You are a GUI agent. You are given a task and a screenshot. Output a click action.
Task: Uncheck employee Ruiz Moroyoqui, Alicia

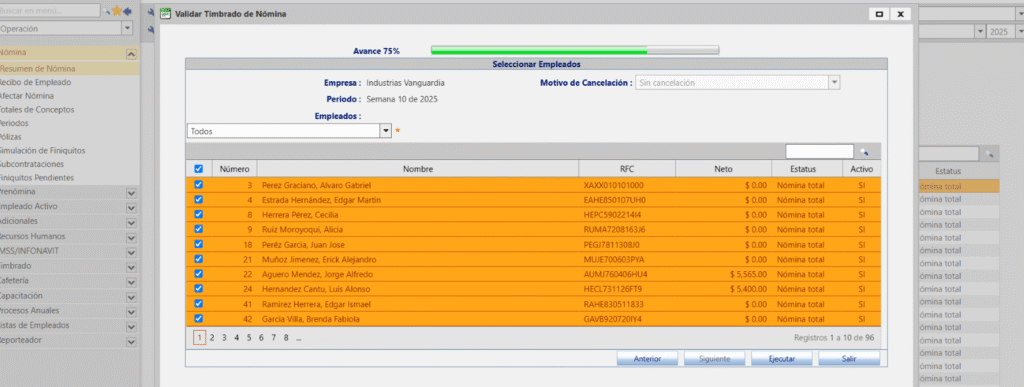[199, 229]
